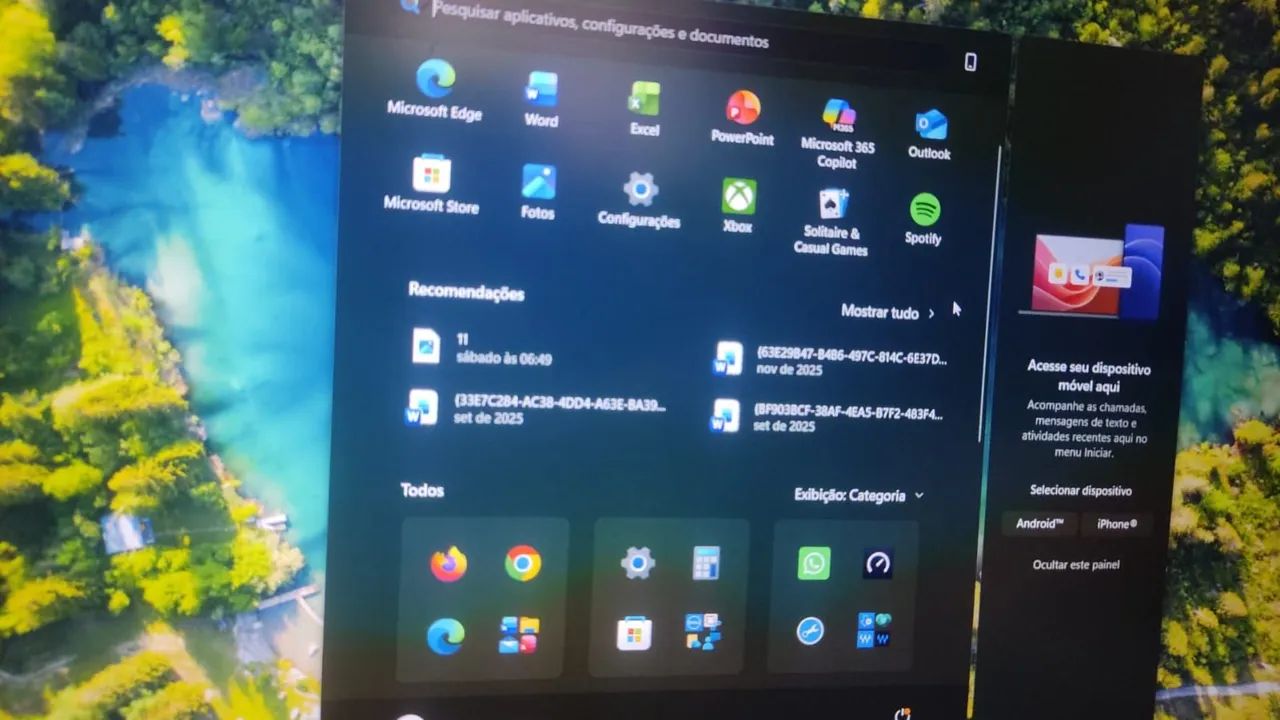The width and height of the screenshot is (1280, 720).
Task: Open recommended document starting with {33E7C284
Action: [x=535, y=409]
